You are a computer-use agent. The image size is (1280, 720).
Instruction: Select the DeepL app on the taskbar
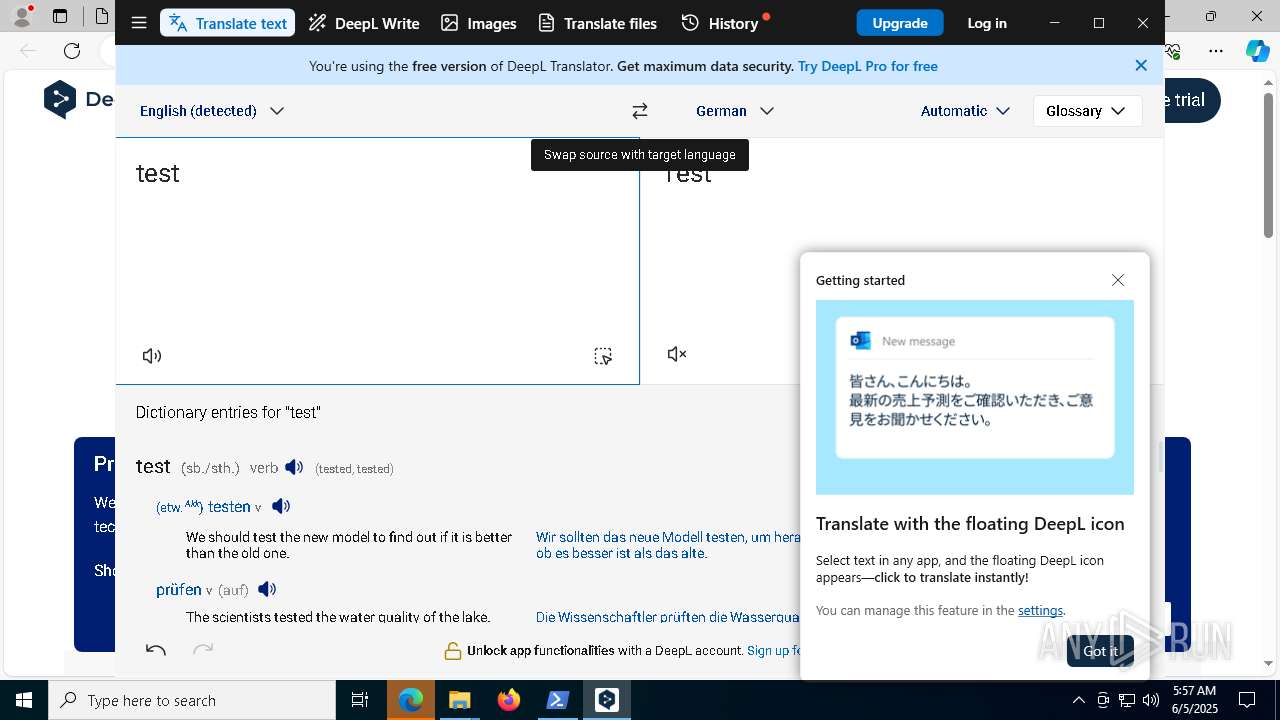(x=607, y=700)
